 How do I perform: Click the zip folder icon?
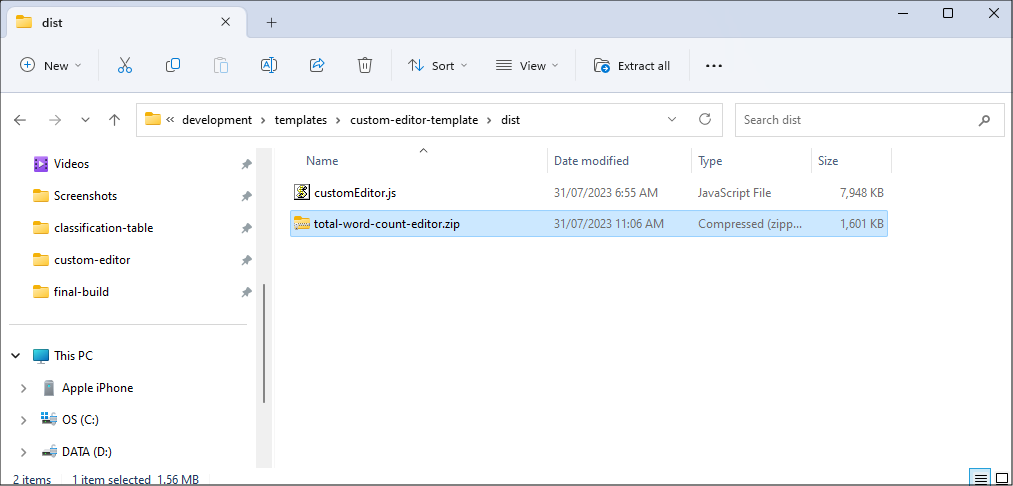tap(302, 224)
